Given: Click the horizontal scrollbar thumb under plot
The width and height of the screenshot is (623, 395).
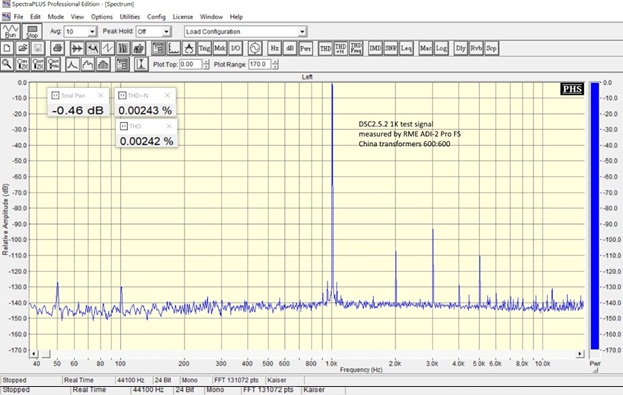Looking at the screenshot, I should (x=46, y=354).
